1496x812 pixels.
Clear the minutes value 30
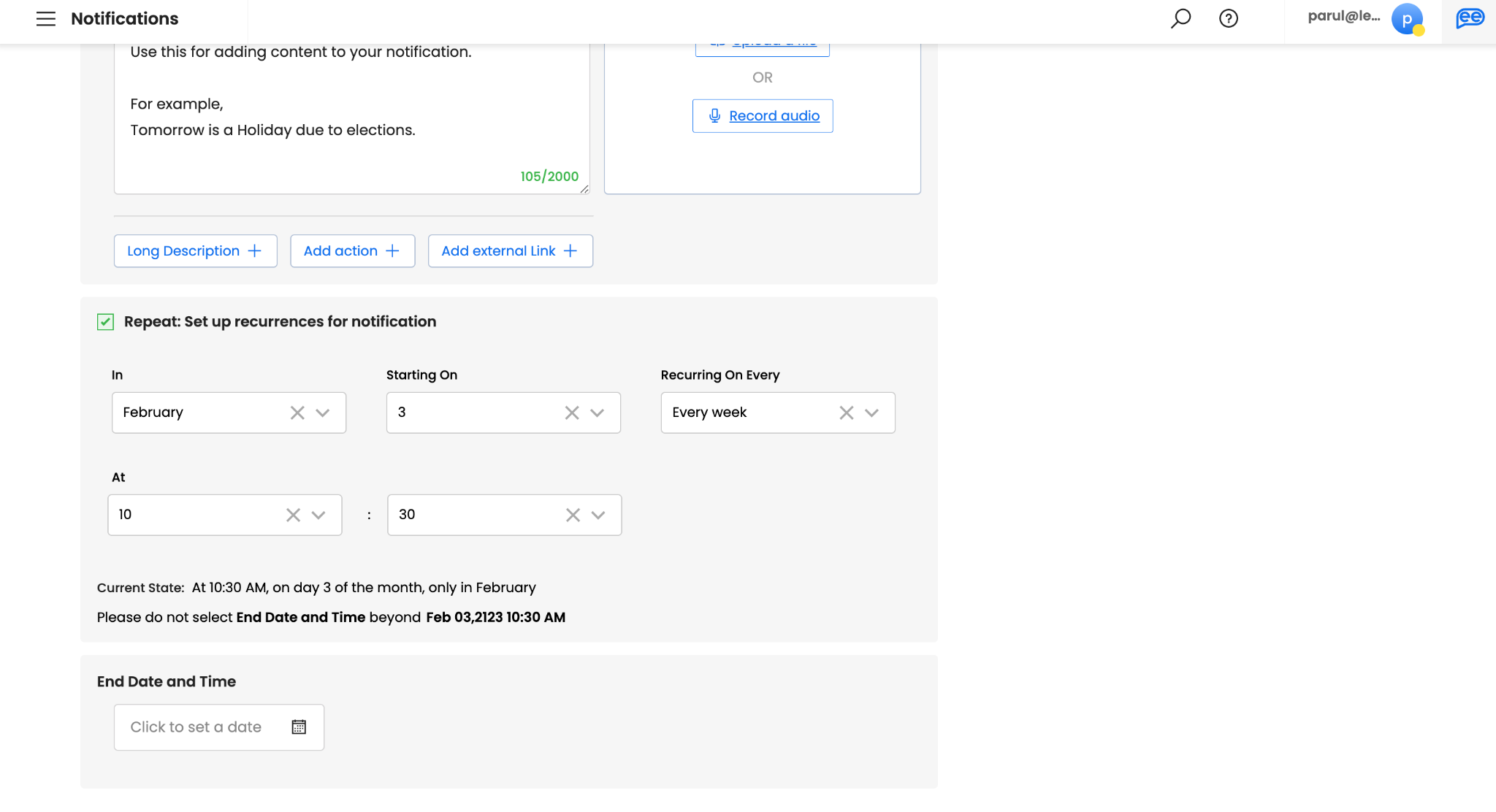click(x=573, y=515)
